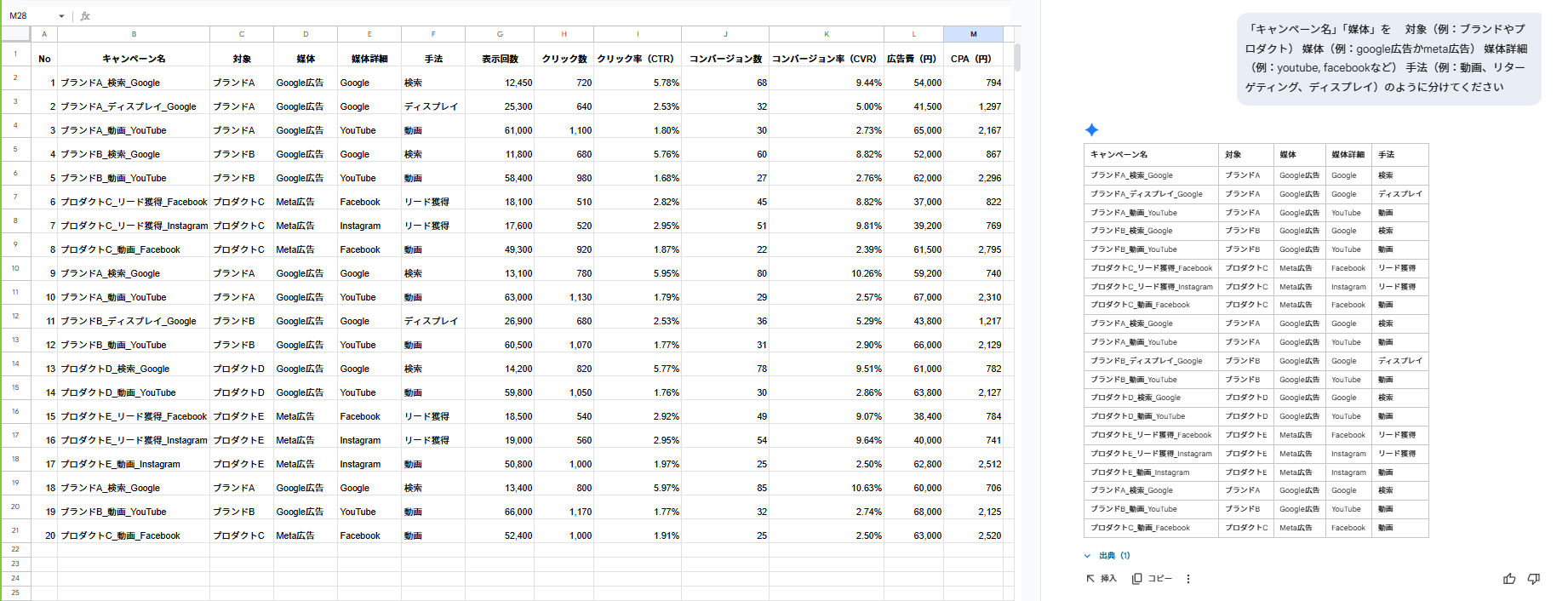
Task: Select column M header
Action: [x=973, y=34]
